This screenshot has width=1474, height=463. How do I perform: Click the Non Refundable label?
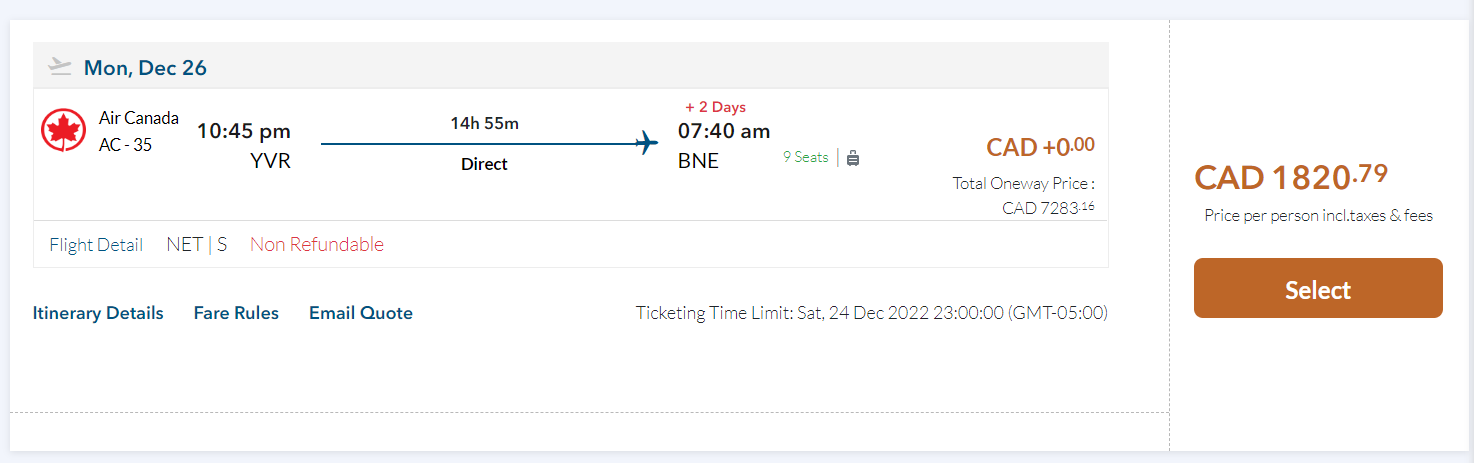[317, 244]
